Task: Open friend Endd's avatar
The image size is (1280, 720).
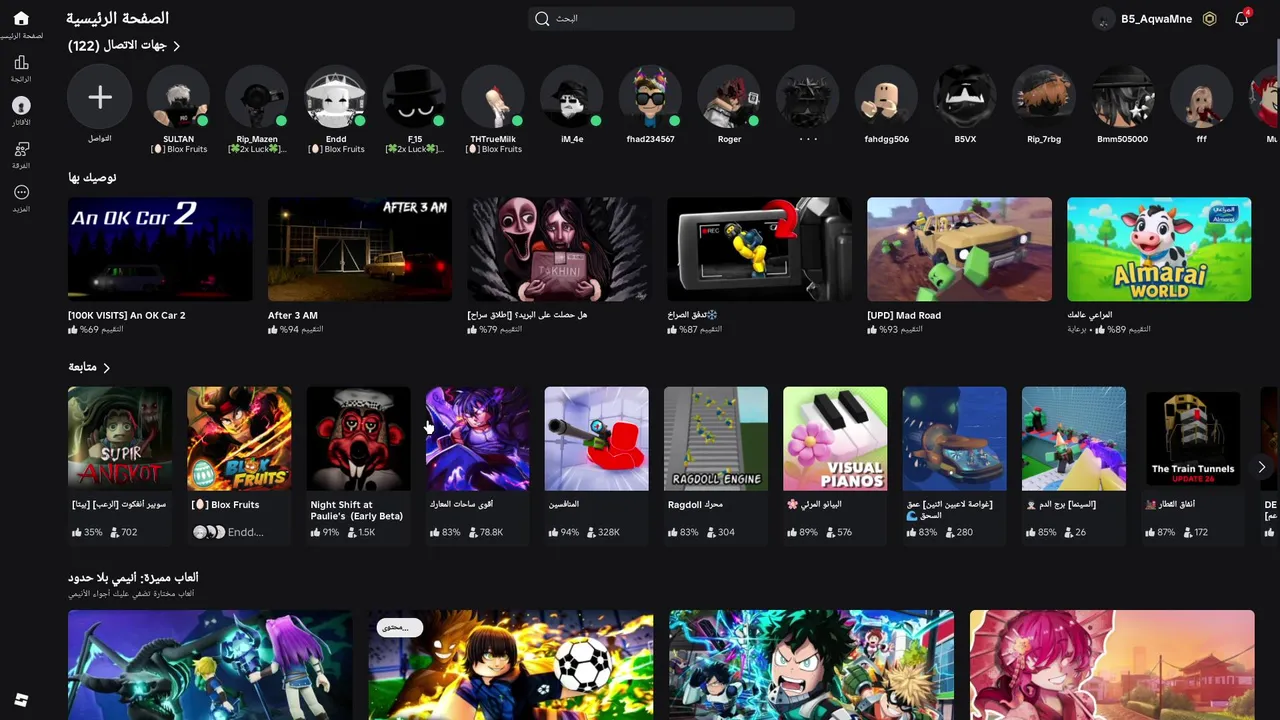Action: pos(336,97)
